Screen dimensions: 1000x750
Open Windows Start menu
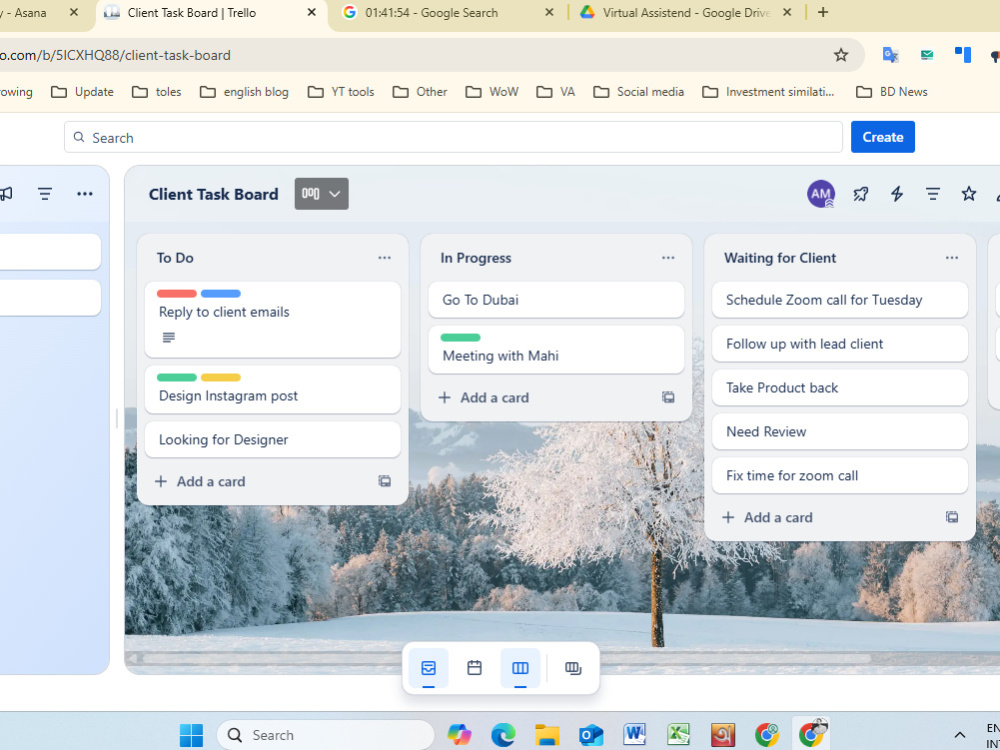(191, 735)
